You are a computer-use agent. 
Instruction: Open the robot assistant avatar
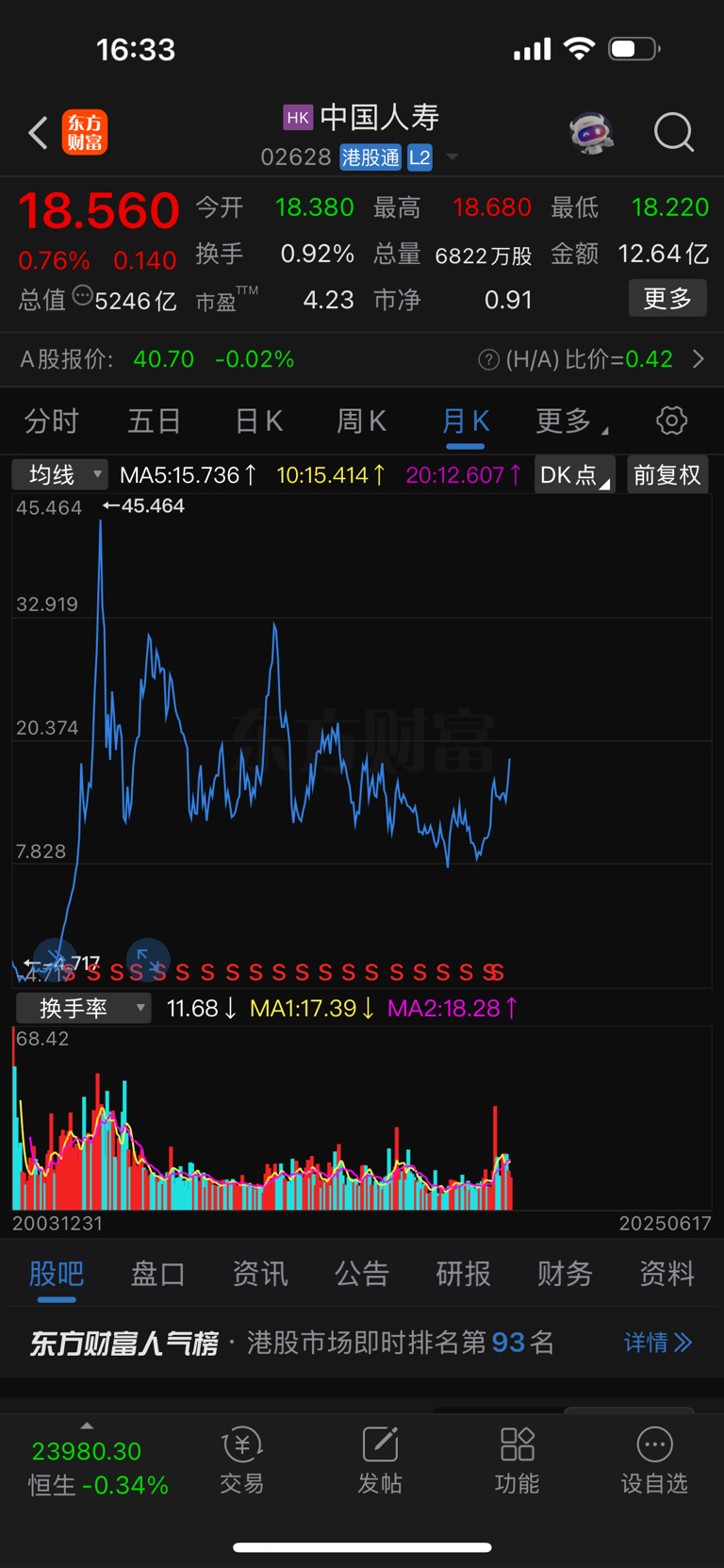592,133
